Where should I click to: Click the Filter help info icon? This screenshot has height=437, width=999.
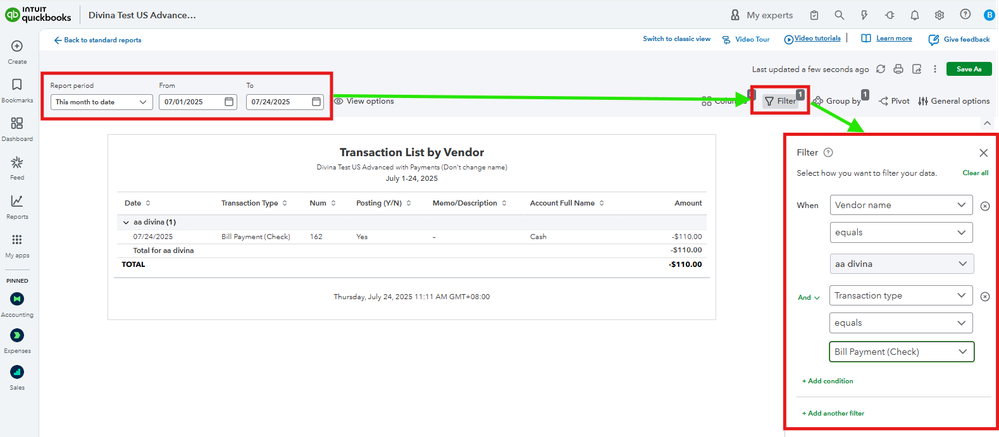point(828,152)
